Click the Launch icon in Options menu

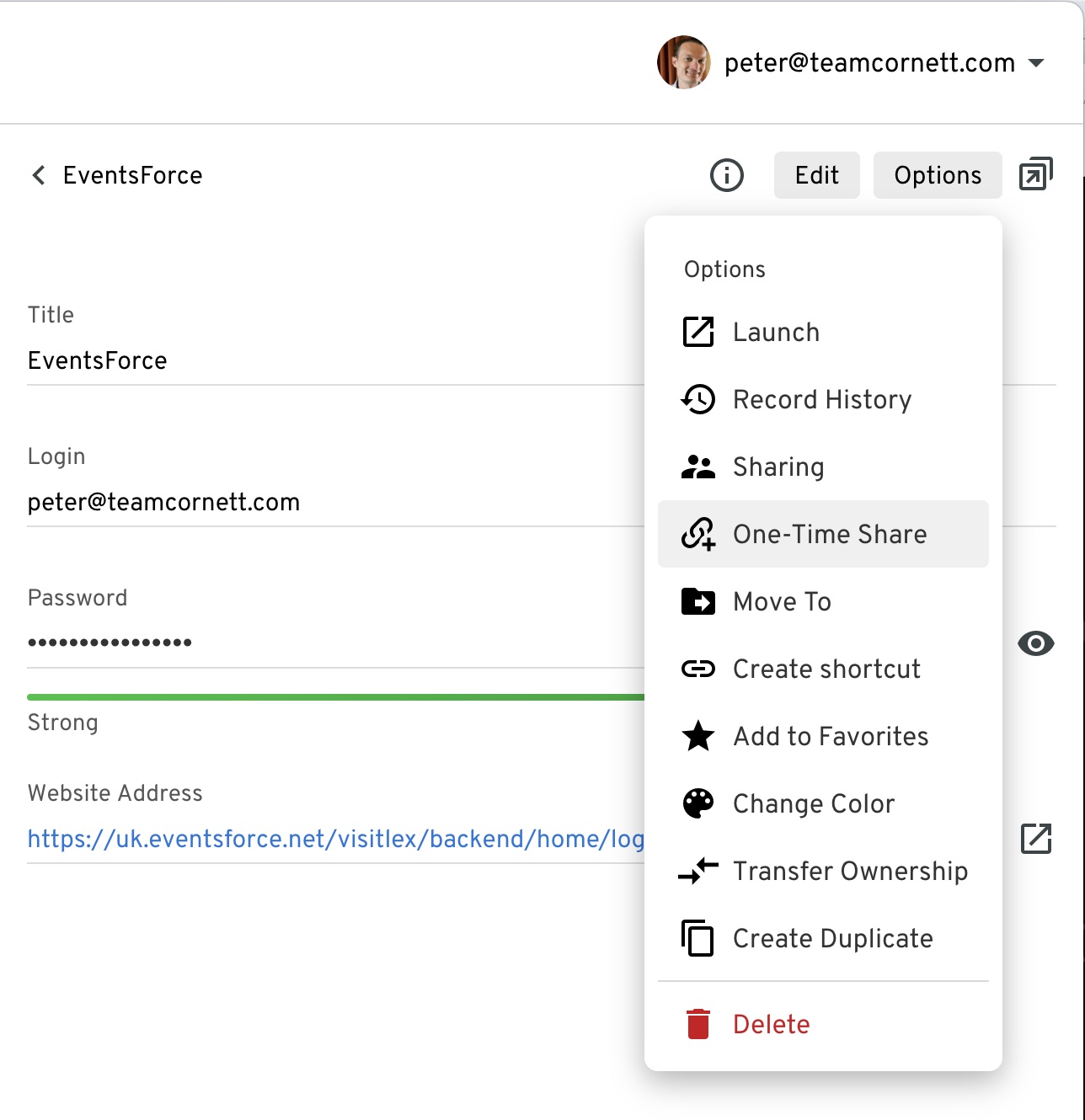(x=698, y=332)
